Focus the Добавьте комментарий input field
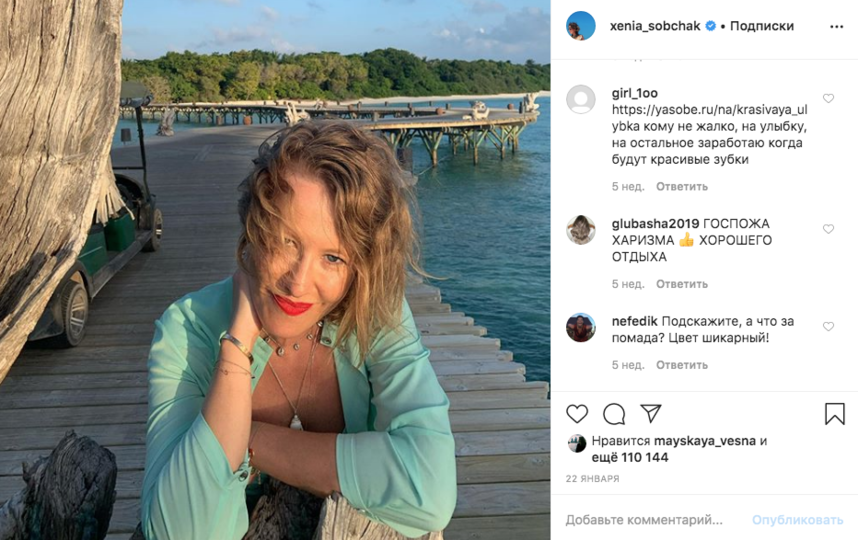Image resolution: width=858 pixels, height=540 pixels. pos(644,520)
